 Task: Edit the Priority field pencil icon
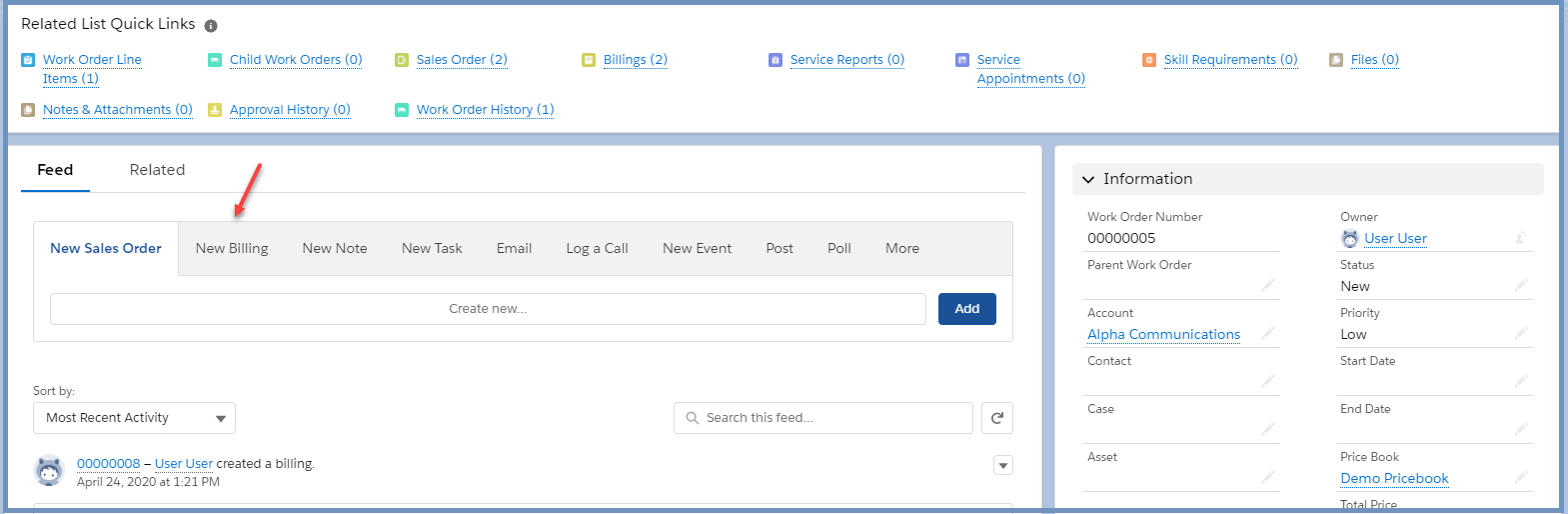click(x=1521, y=333)
